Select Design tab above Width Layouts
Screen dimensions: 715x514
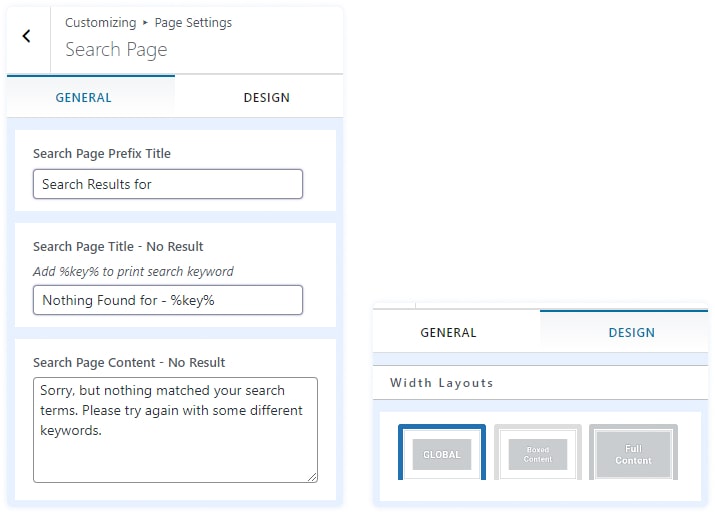point(631,333)
